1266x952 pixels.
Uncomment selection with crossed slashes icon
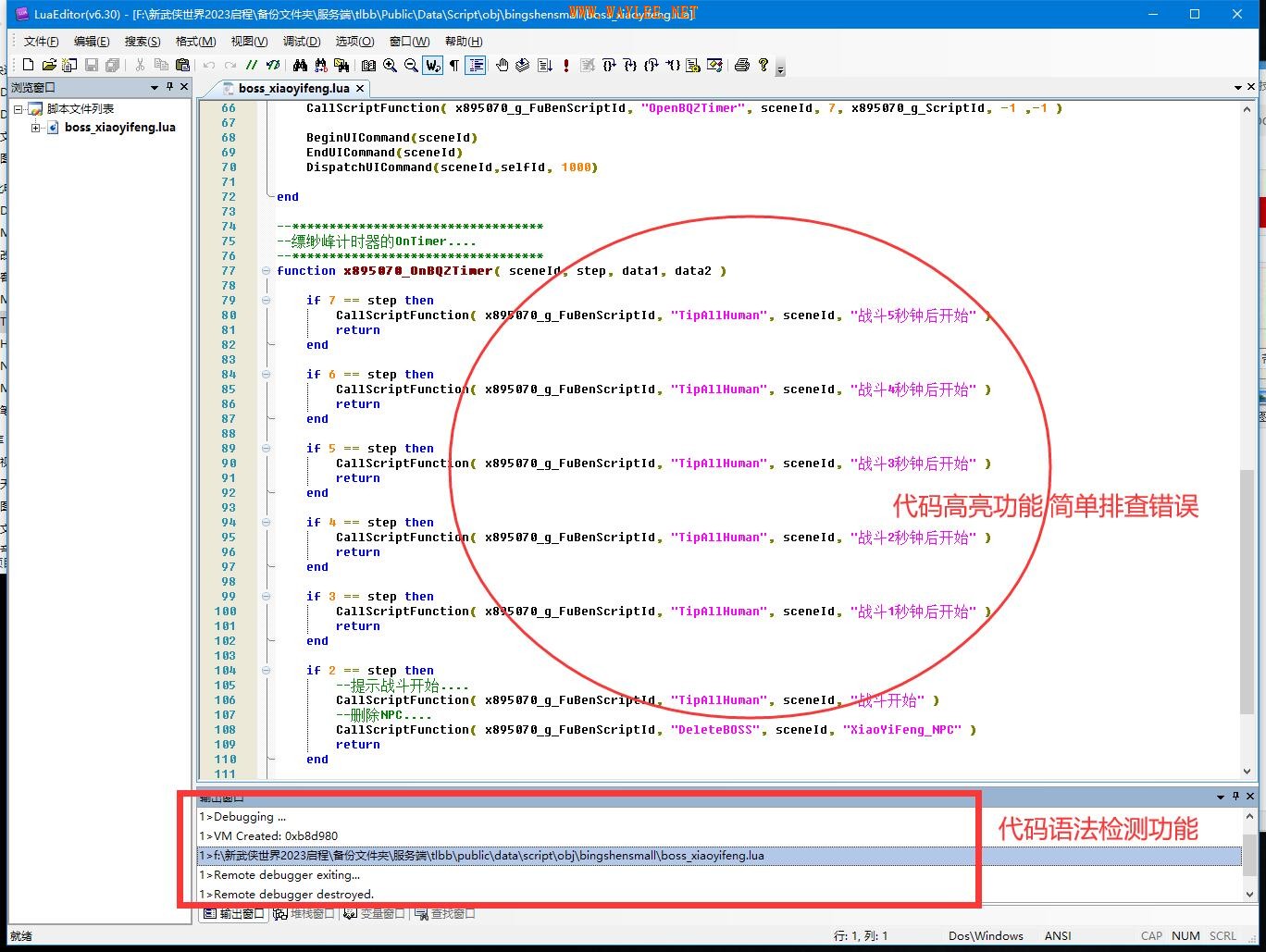[x=272, y=65]
